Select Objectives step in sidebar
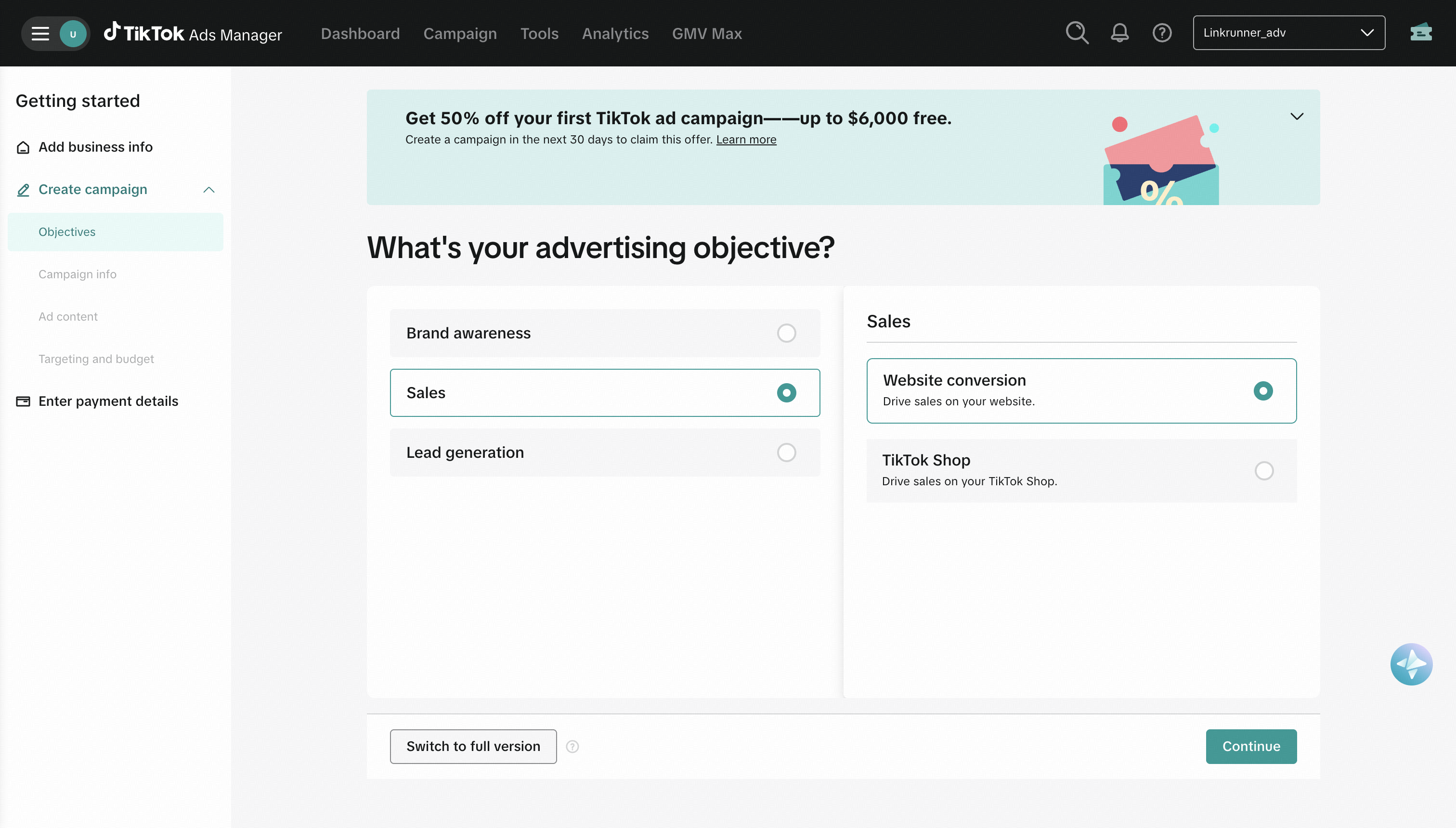 pos(115,232)
